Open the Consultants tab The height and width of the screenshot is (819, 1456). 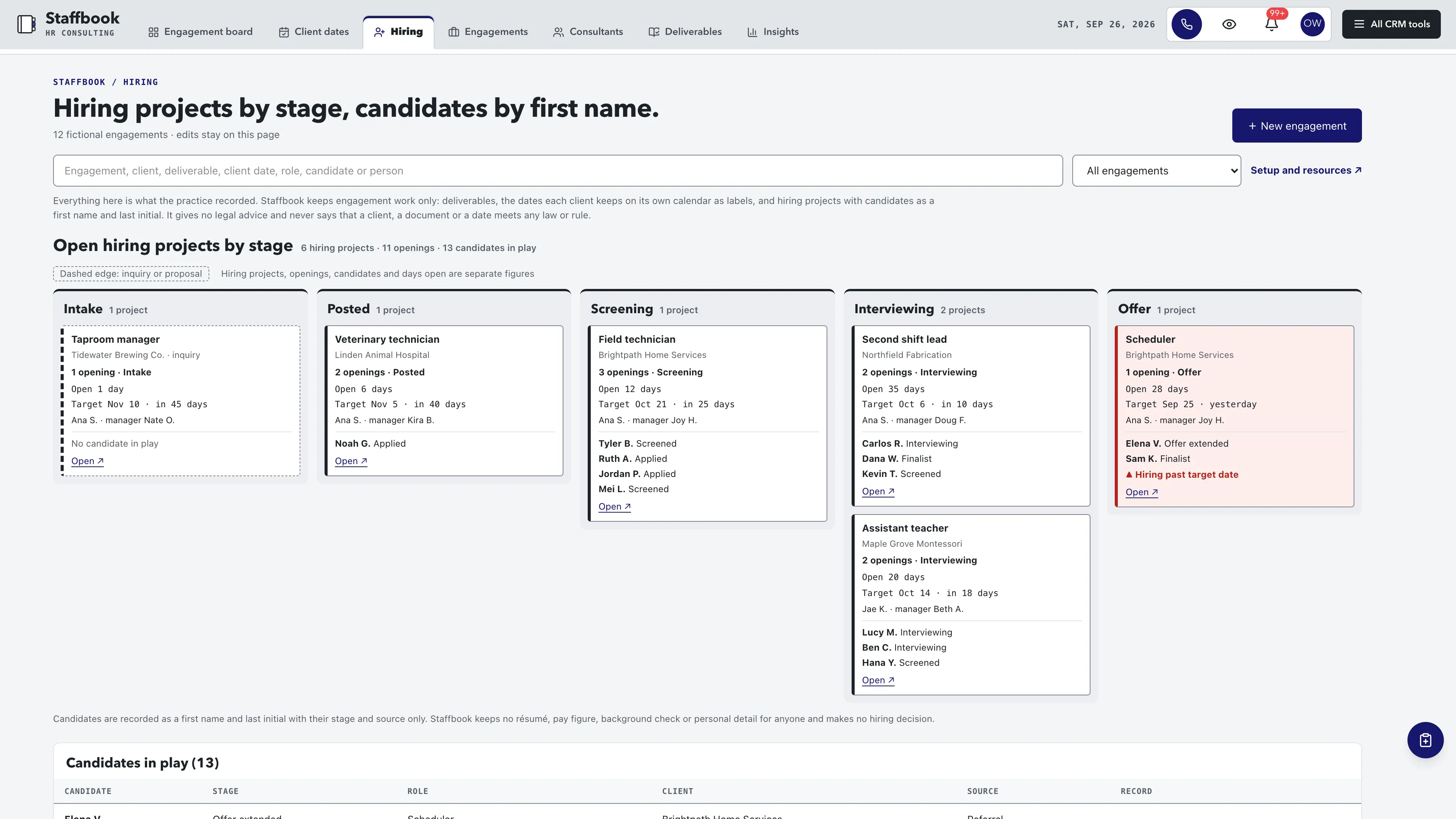click(x=588, y=32)
